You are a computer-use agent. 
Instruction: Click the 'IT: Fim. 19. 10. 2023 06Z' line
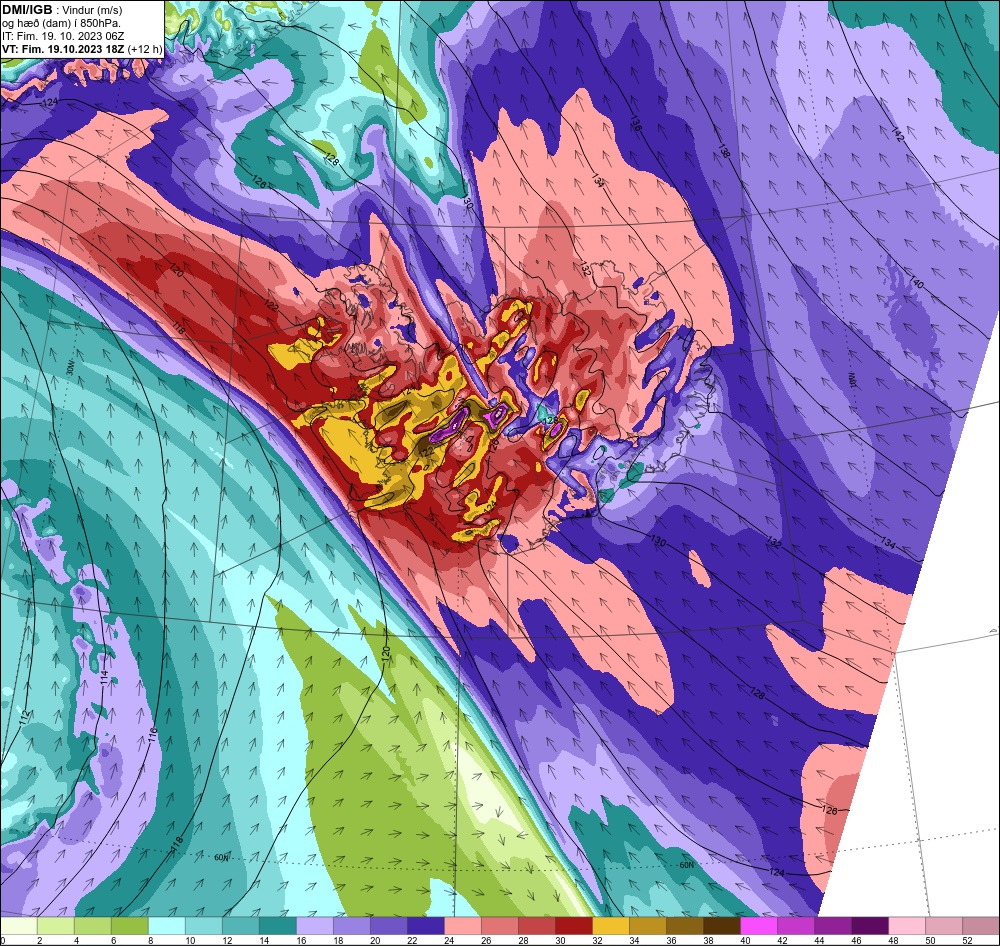tap(61, 36)
